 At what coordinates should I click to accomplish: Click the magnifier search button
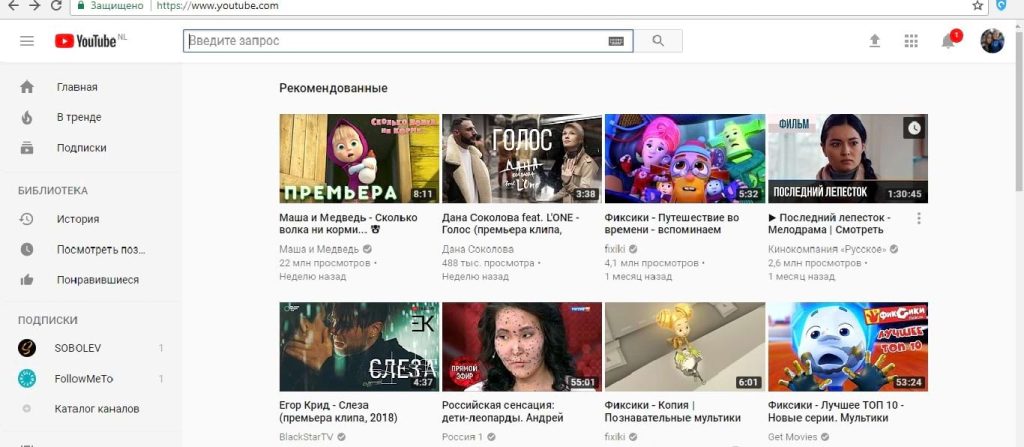point(658,41)
